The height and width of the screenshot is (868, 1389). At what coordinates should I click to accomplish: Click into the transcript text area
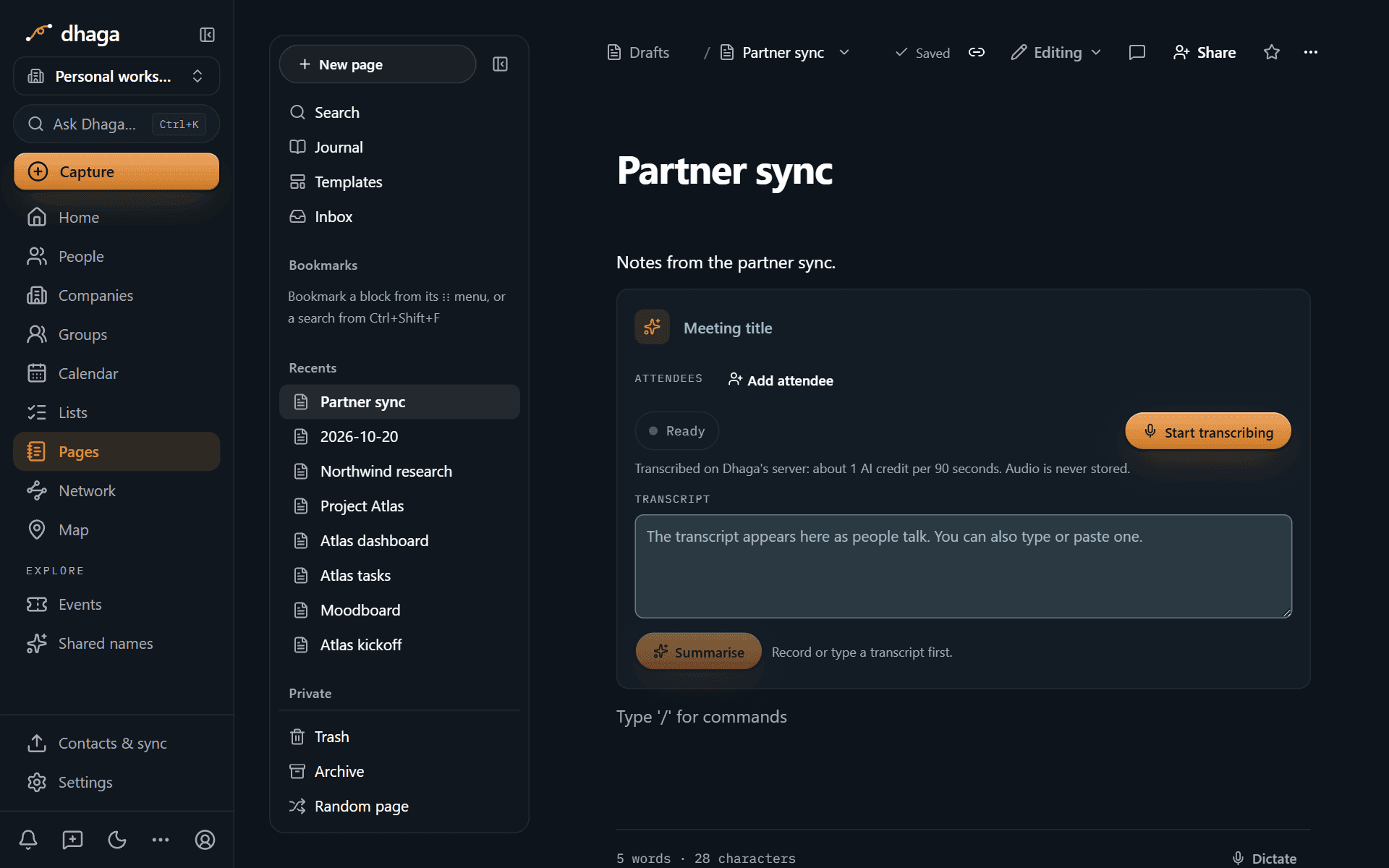963,566
